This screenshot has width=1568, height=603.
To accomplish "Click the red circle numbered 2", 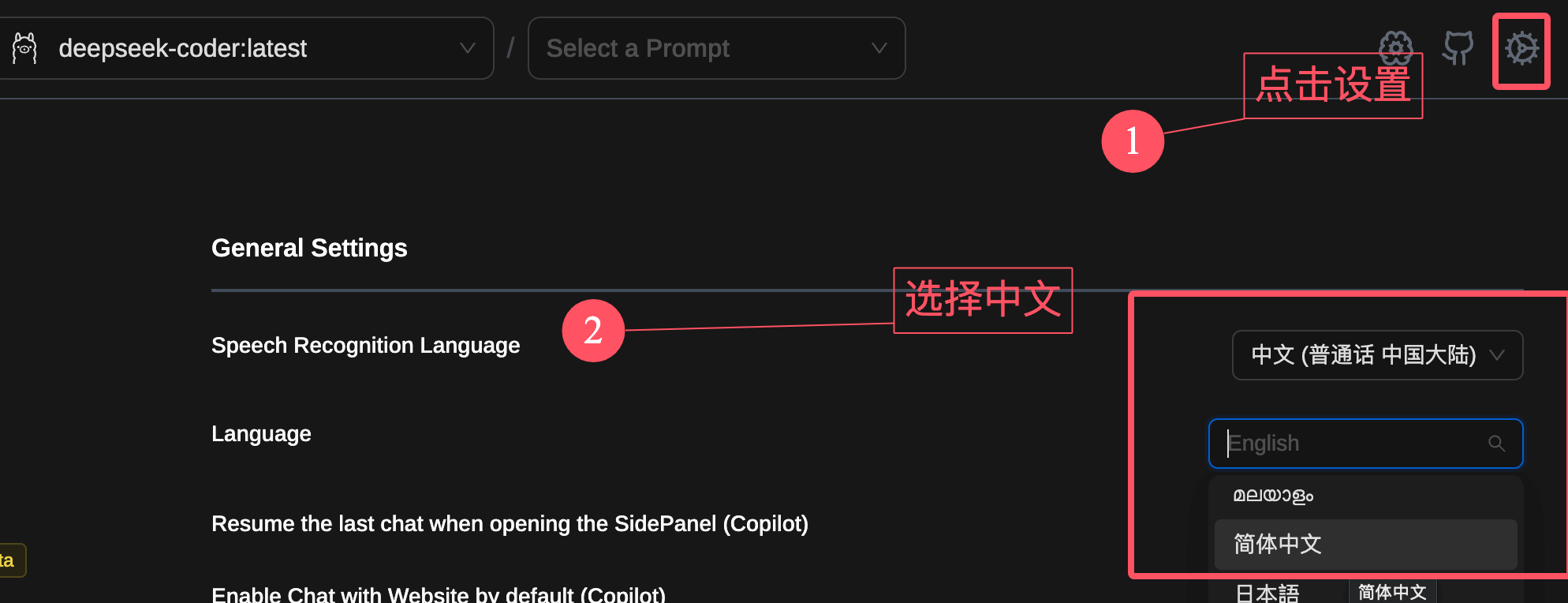I will point(593,331).
